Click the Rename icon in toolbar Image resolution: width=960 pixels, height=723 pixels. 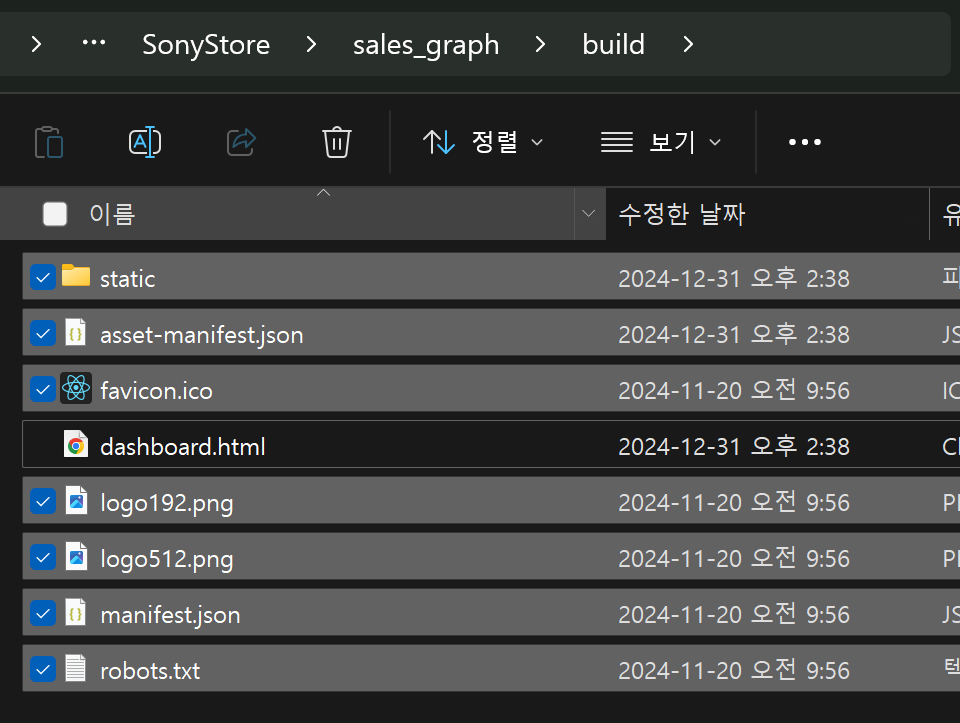pos(145,142)
